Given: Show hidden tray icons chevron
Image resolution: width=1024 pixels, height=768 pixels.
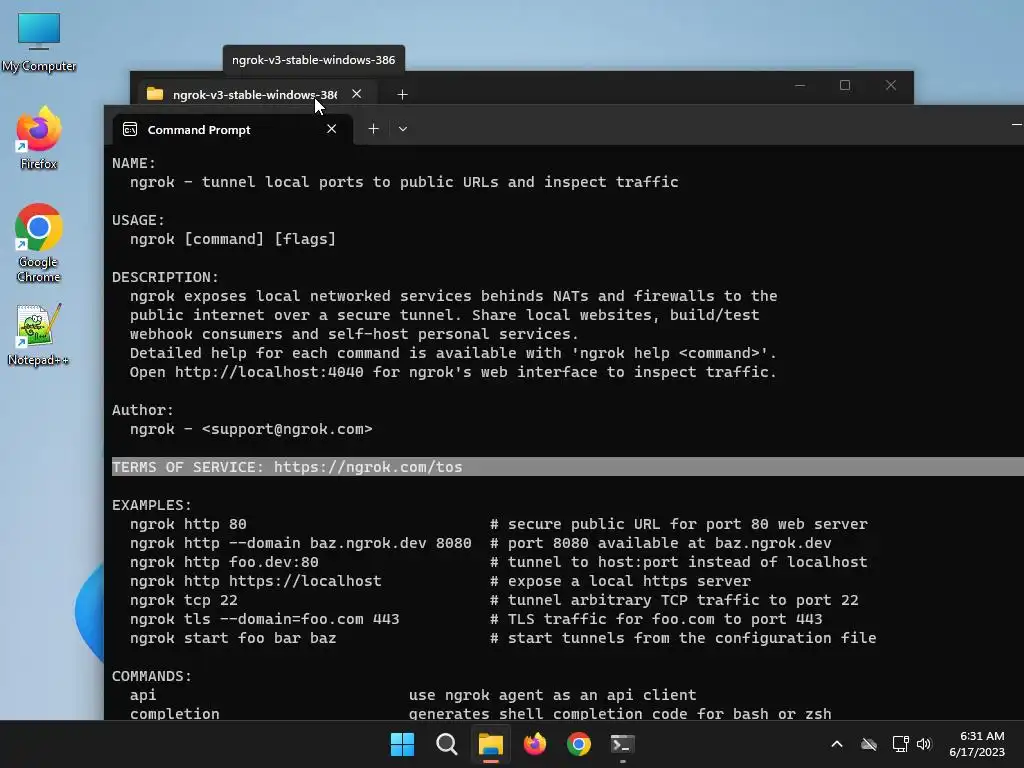Looking at the screenshot, I should 837,744.
